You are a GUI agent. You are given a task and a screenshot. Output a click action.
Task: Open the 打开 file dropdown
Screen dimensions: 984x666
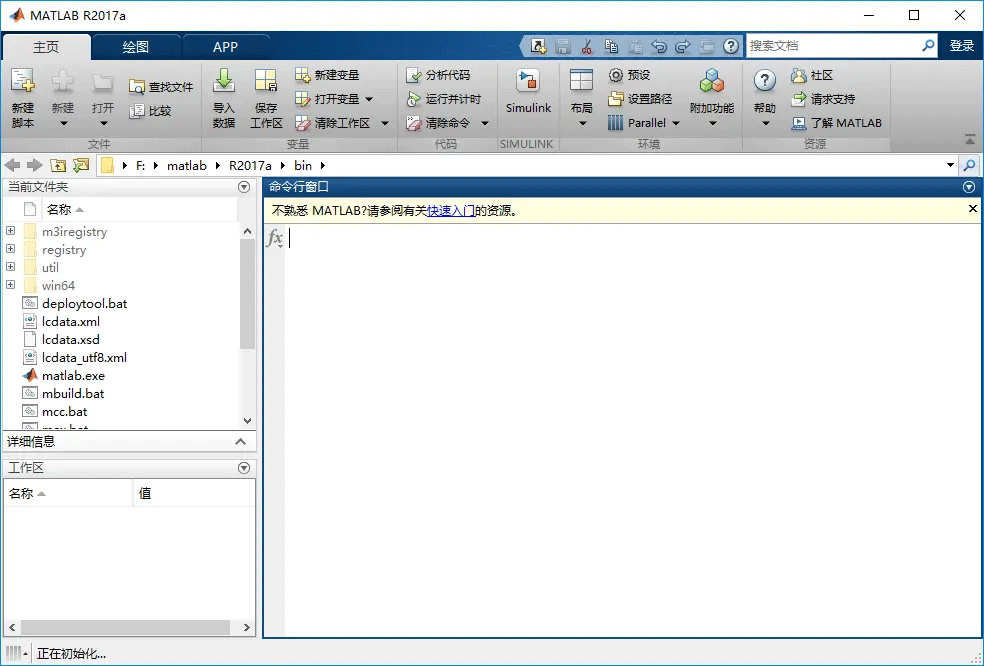(103, 98)
